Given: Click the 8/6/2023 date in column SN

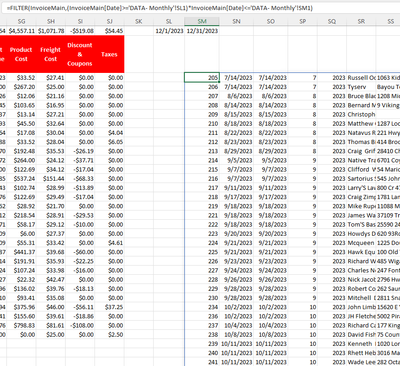Looking at the screenshot, I should click(236, 96).
